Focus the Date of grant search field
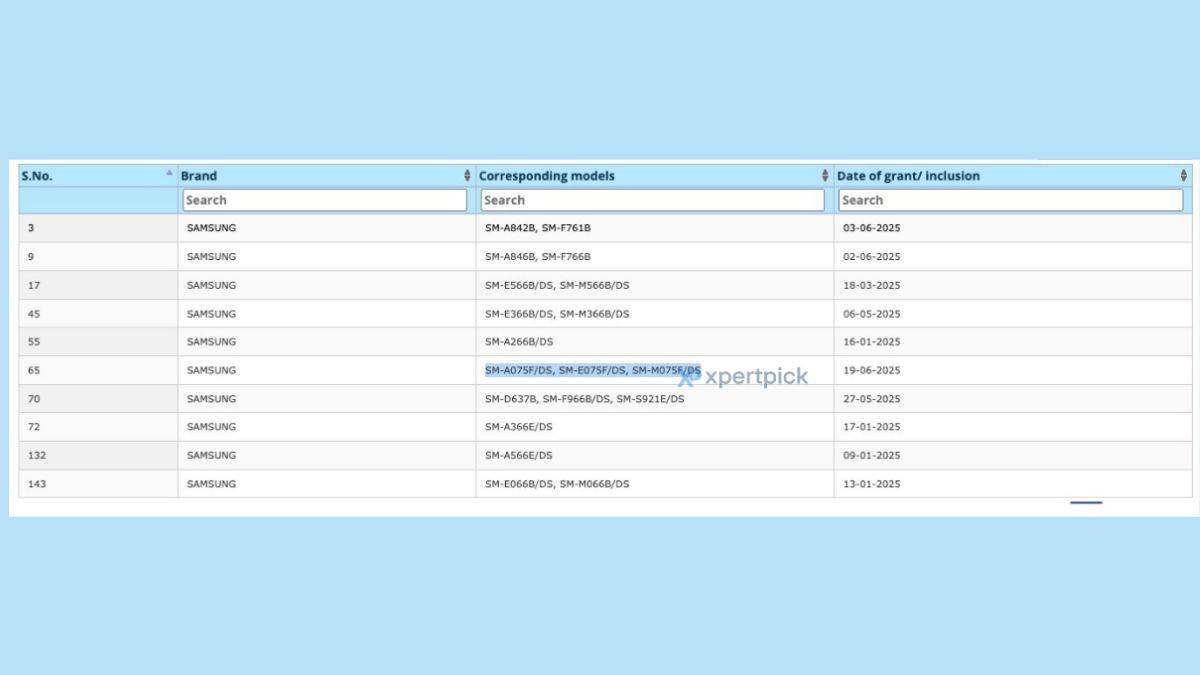This screenshot has height=675, width=1200. click(1010, 200)
